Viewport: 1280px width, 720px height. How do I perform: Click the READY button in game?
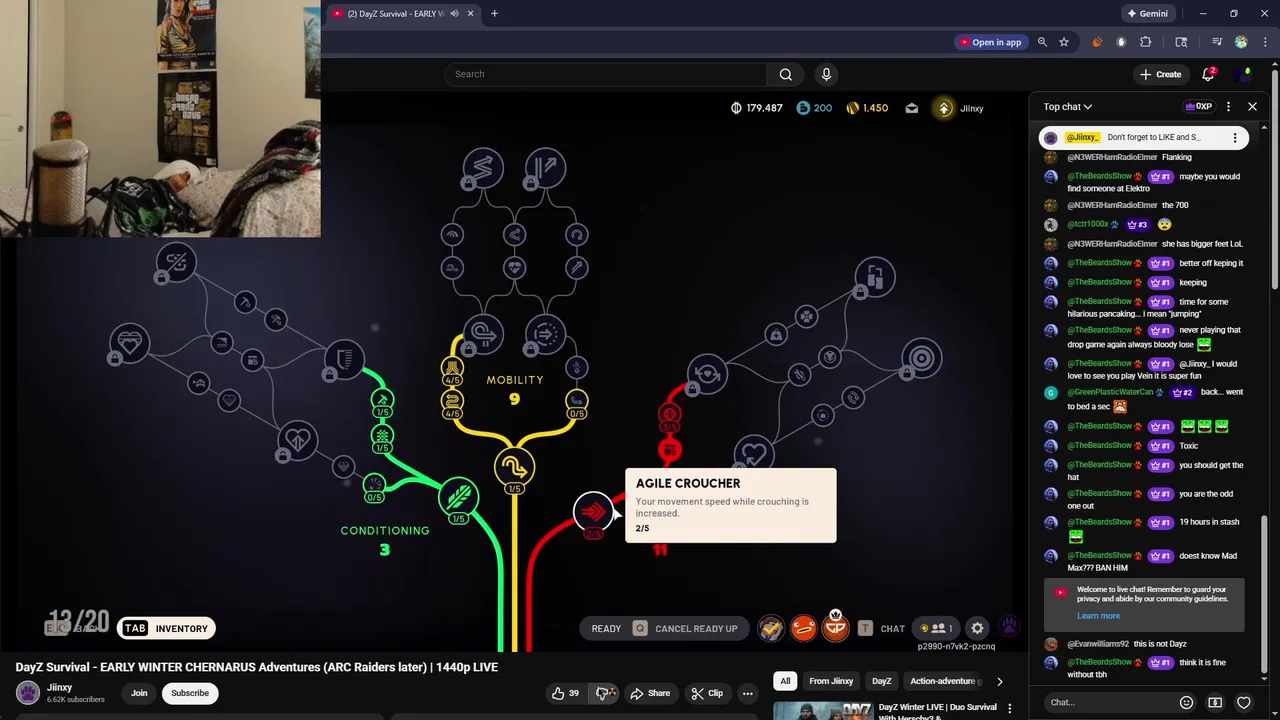point(606,628)
